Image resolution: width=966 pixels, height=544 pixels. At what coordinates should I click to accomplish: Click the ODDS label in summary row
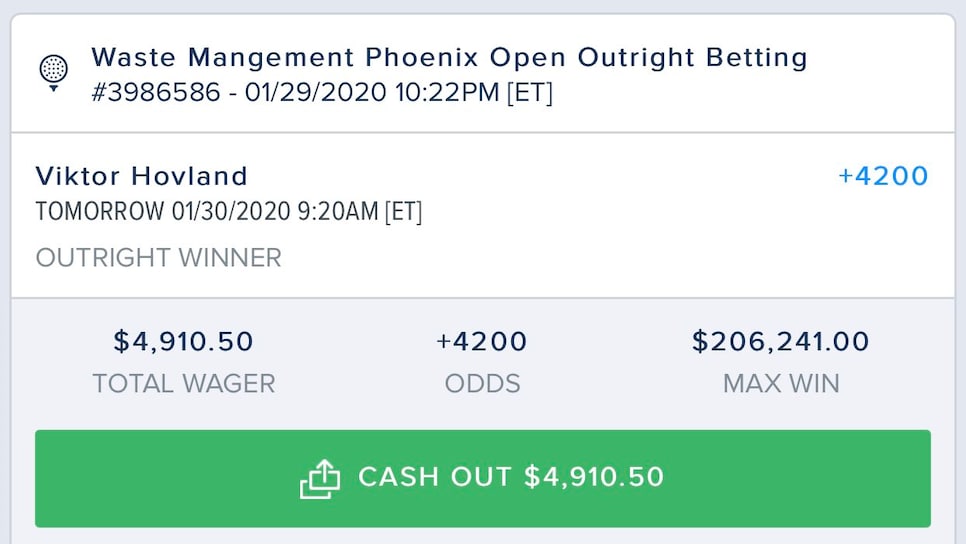click(482, 384)
